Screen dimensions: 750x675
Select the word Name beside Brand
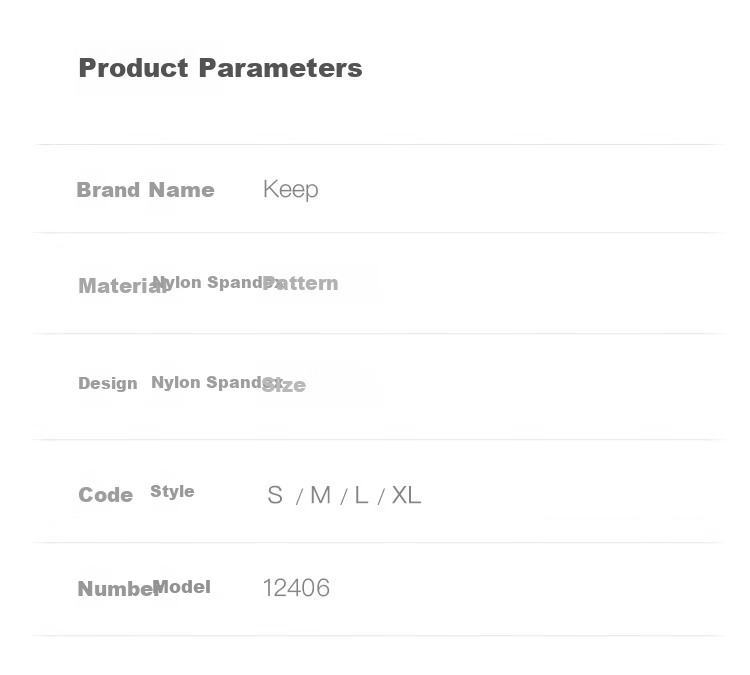coord(182,190)
